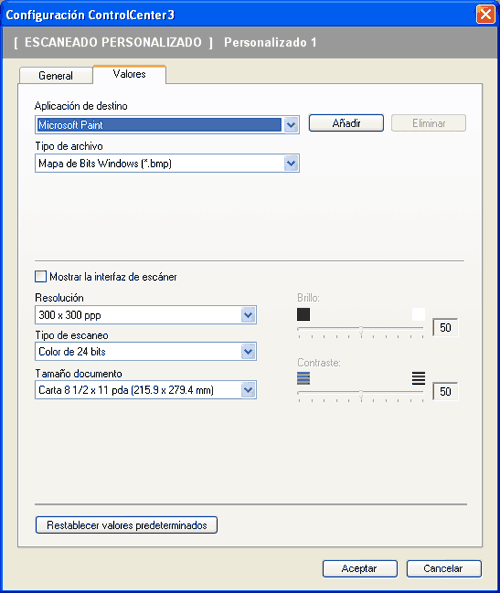500x593 pixels.
Task: Click the black dark-brightness icon
Action: (303, 314)
